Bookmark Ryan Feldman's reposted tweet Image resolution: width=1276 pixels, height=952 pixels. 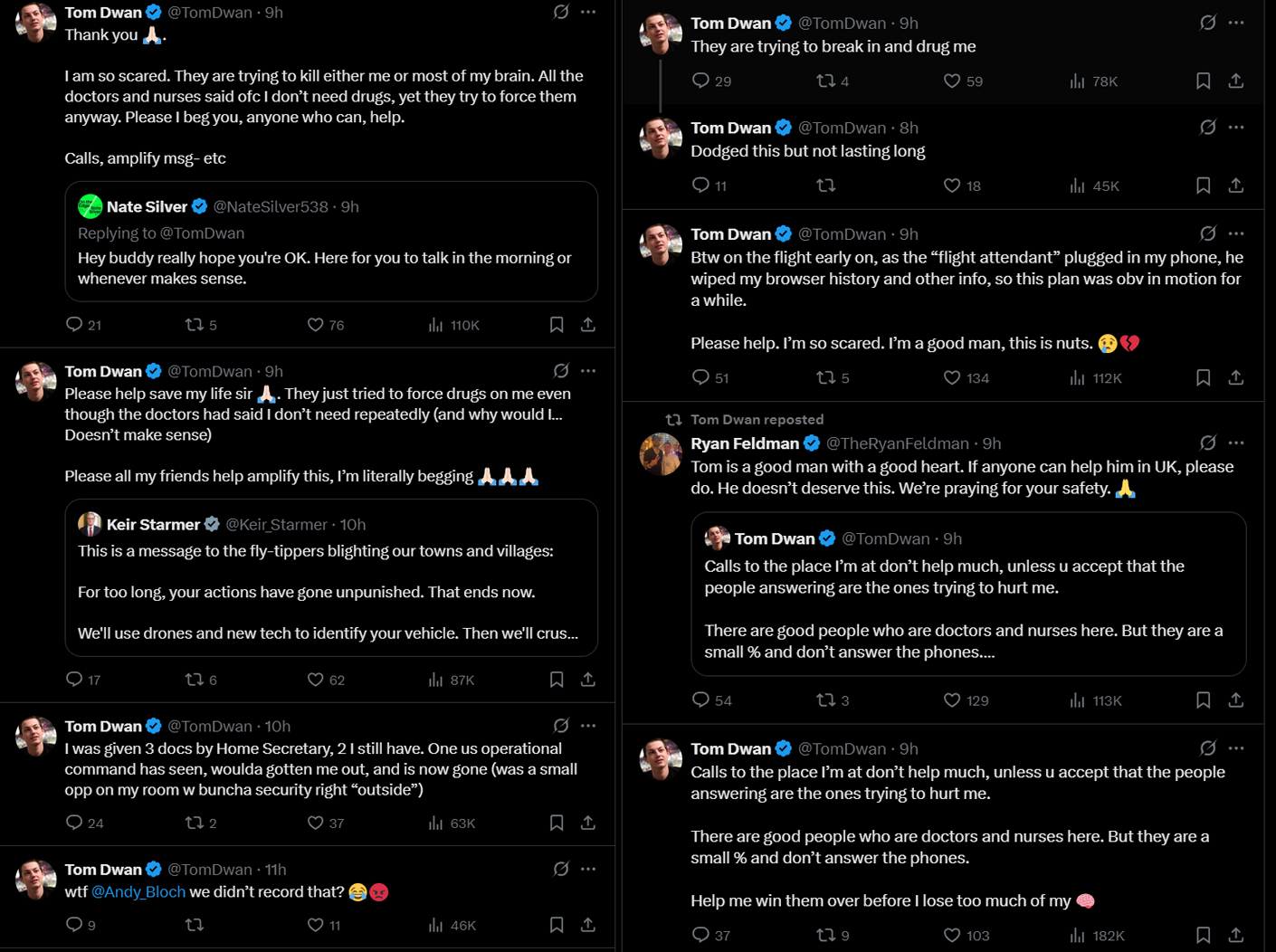point(1203,700)
